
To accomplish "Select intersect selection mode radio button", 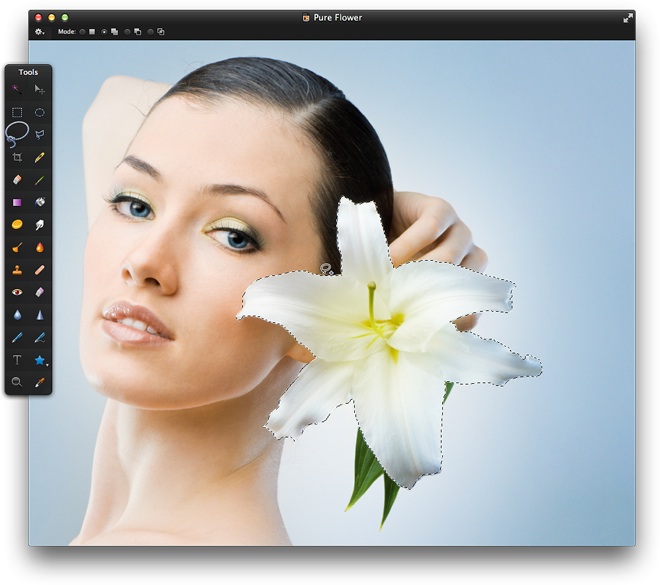I will click(x=151, y=32).
